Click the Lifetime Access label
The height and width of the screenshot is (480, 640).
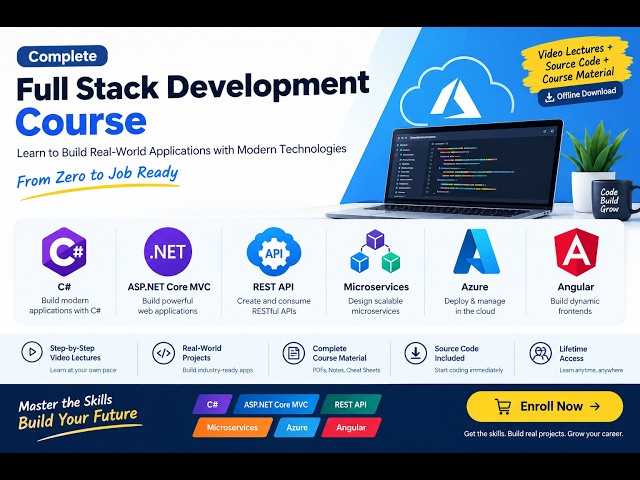[x=573, y=354]
